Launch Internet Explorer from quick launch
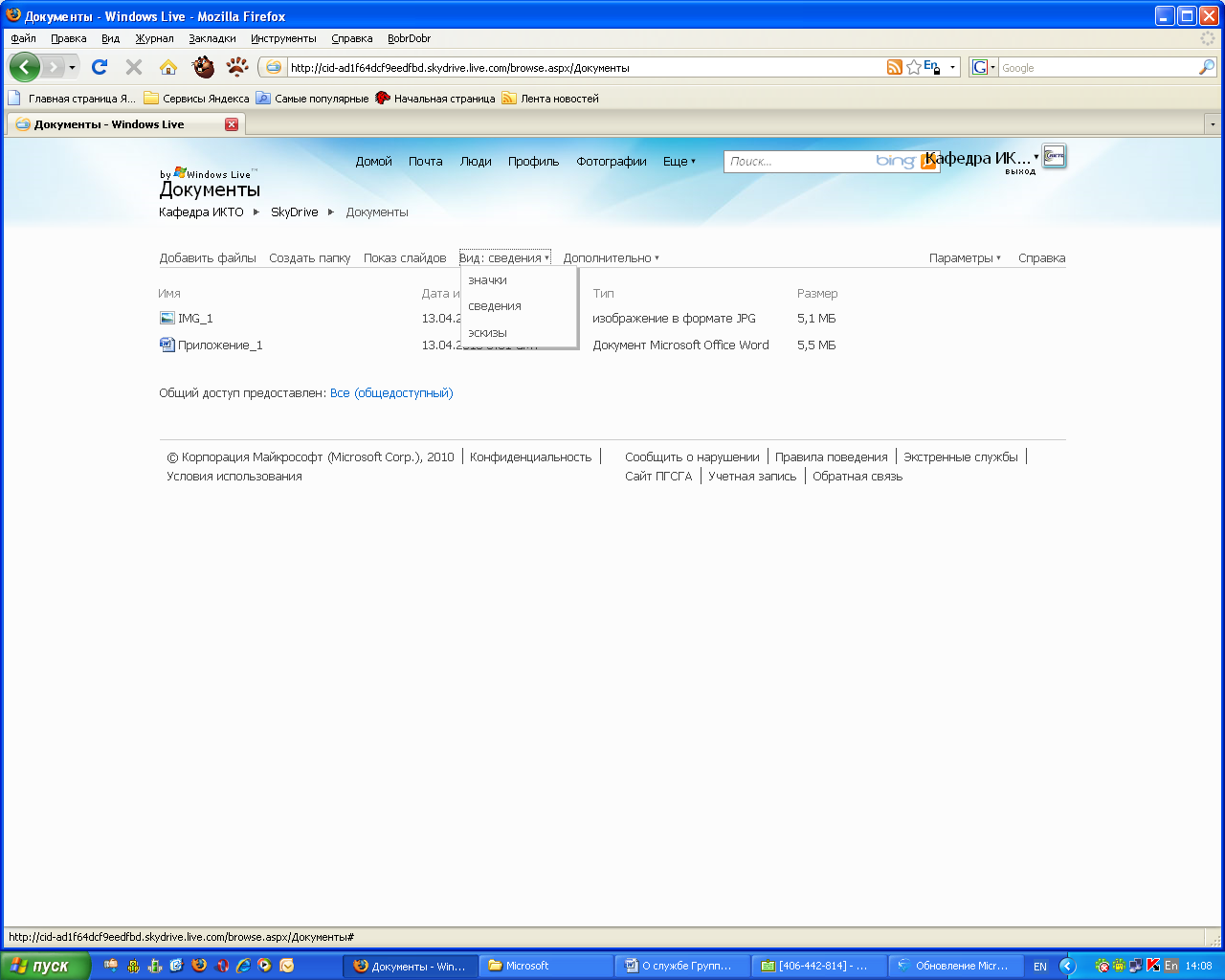 click(x=243, y=966)
